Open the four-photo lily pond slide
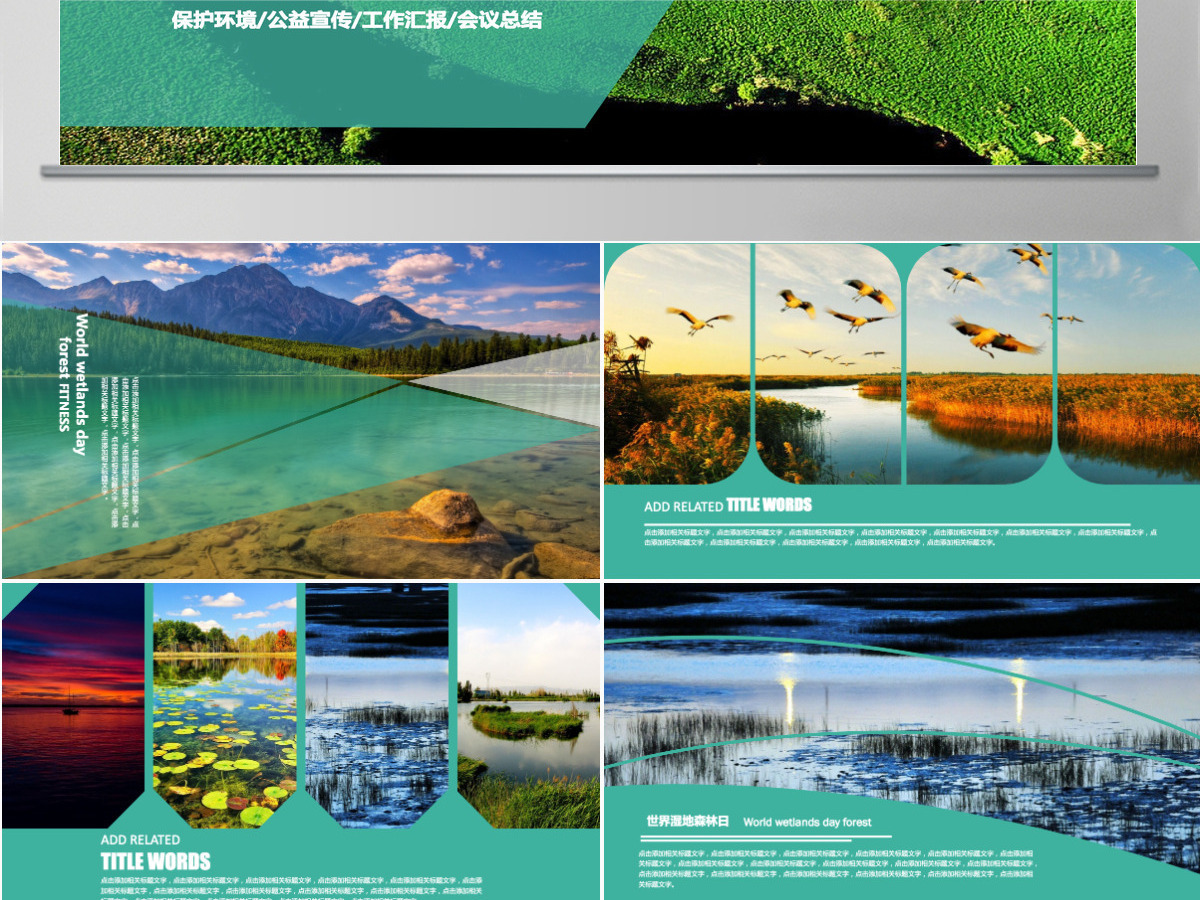 300,742
